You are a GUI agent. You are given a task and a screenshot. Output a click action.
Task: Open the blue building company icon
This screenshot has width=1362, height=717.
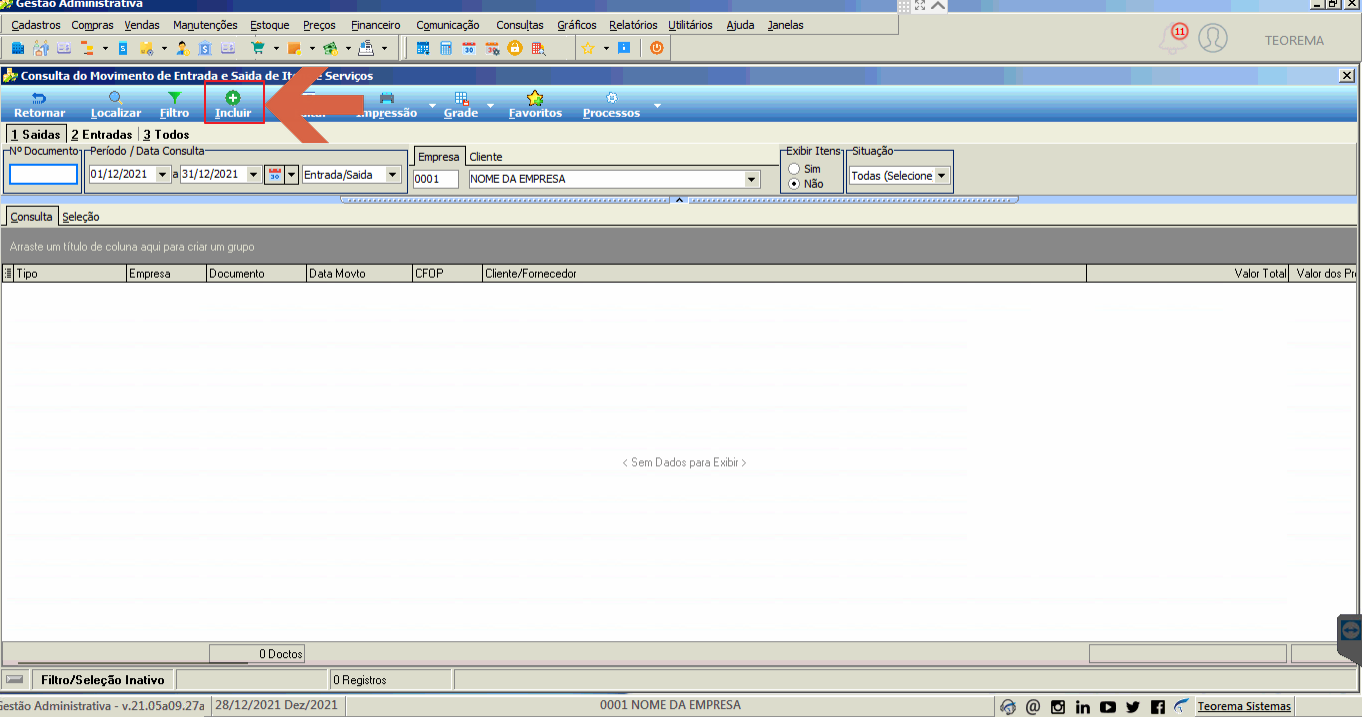(17, 47)
